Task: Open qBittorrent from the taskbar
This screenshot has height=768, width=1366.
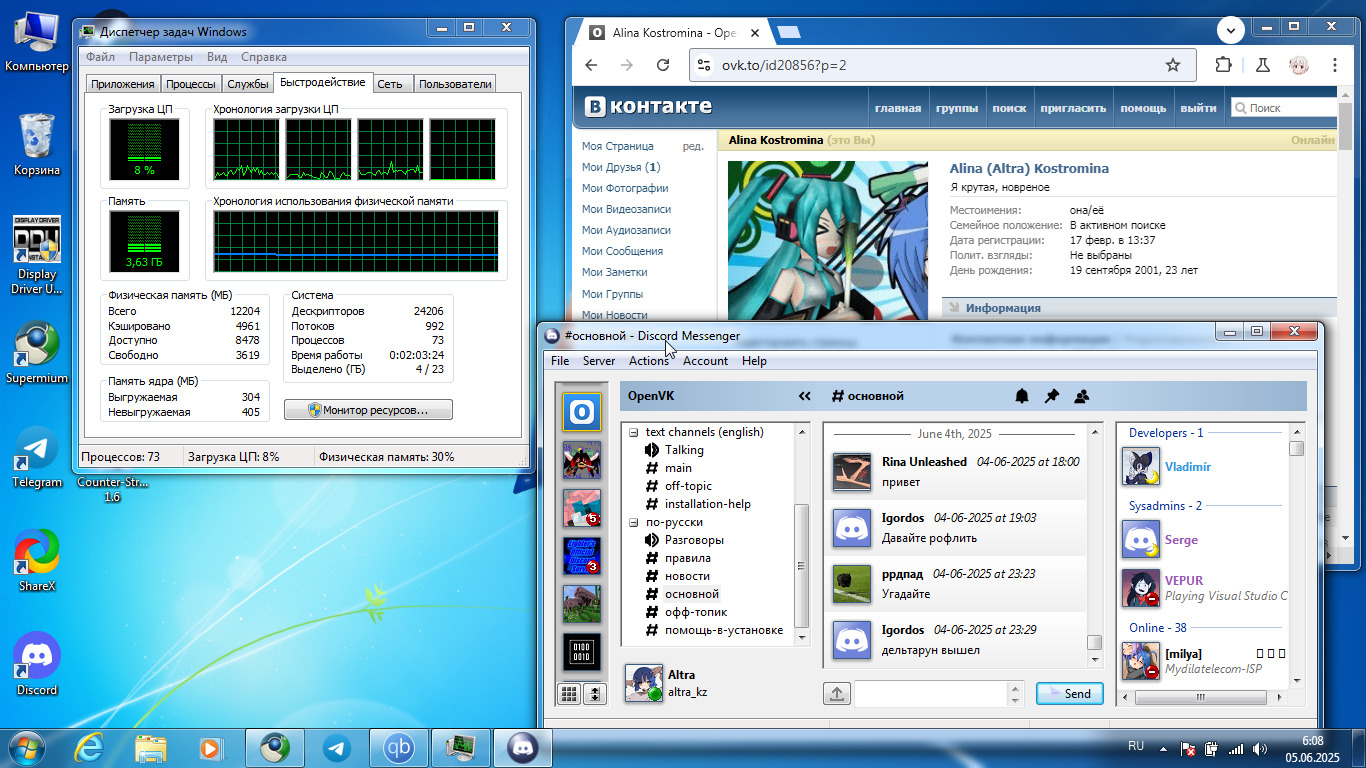Action: (399, 747)
